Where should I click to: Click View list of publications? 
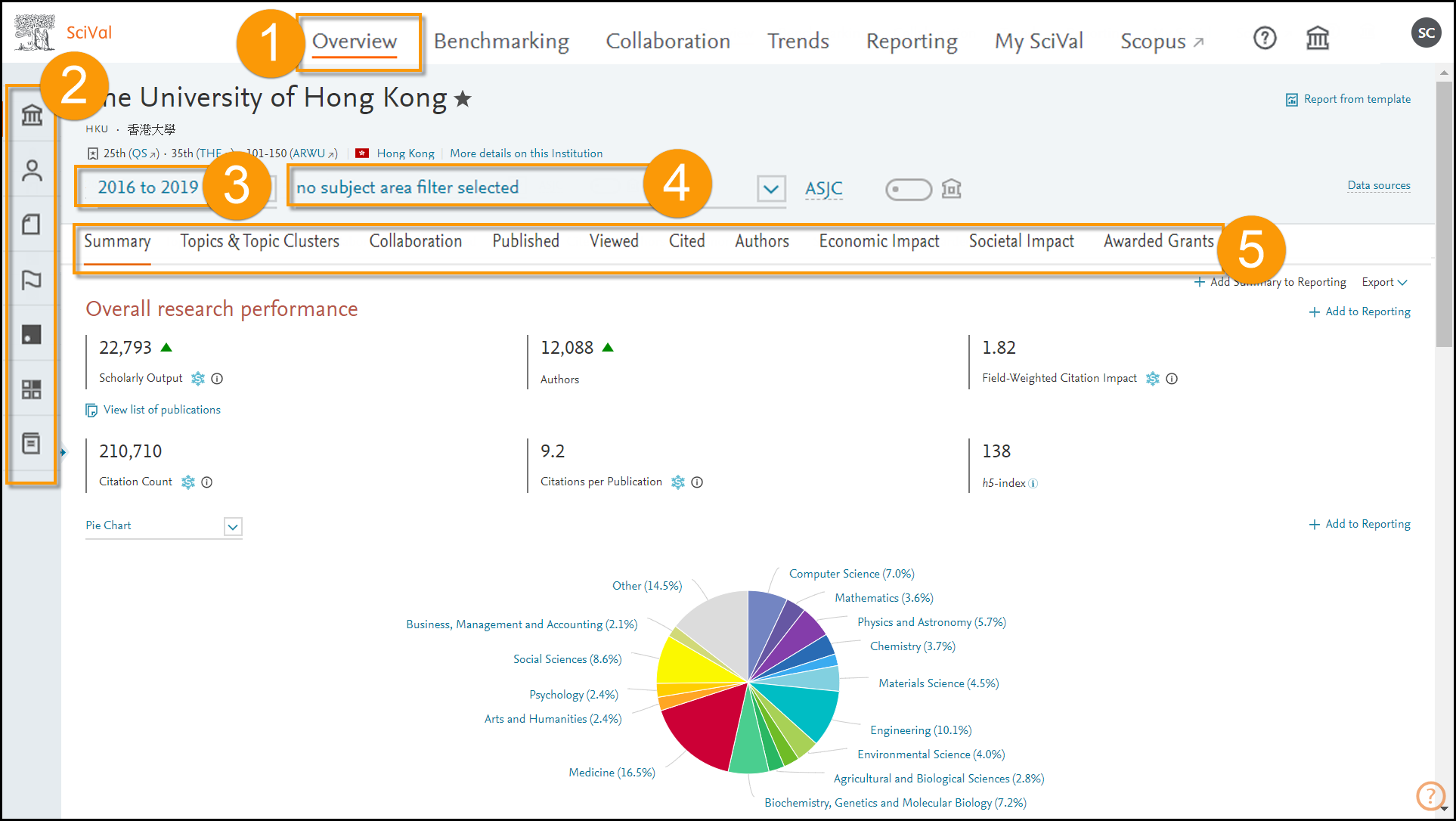point(153,410)
